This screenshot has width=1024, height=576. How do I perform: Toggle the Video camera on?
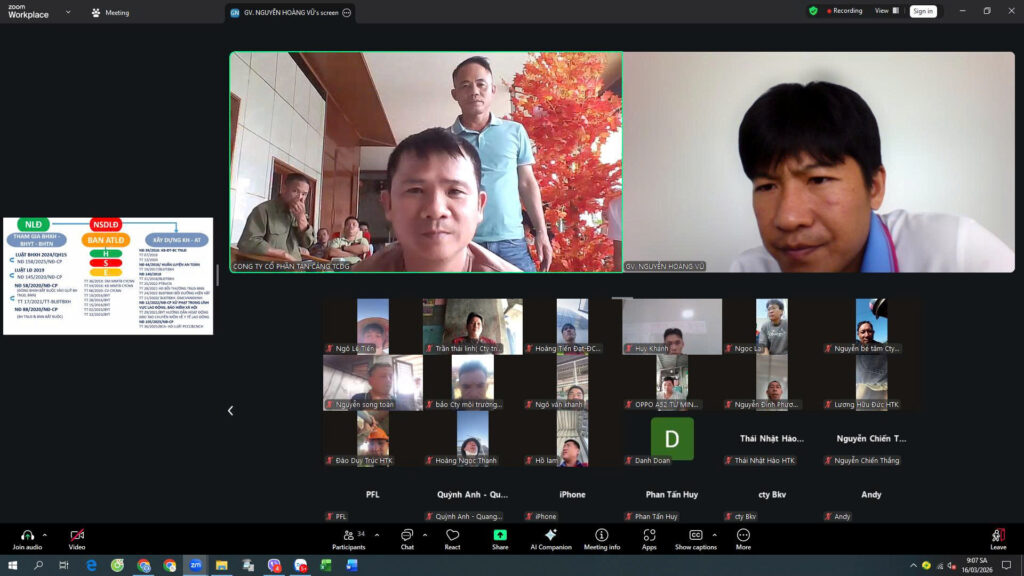click(x=77, y=535)
